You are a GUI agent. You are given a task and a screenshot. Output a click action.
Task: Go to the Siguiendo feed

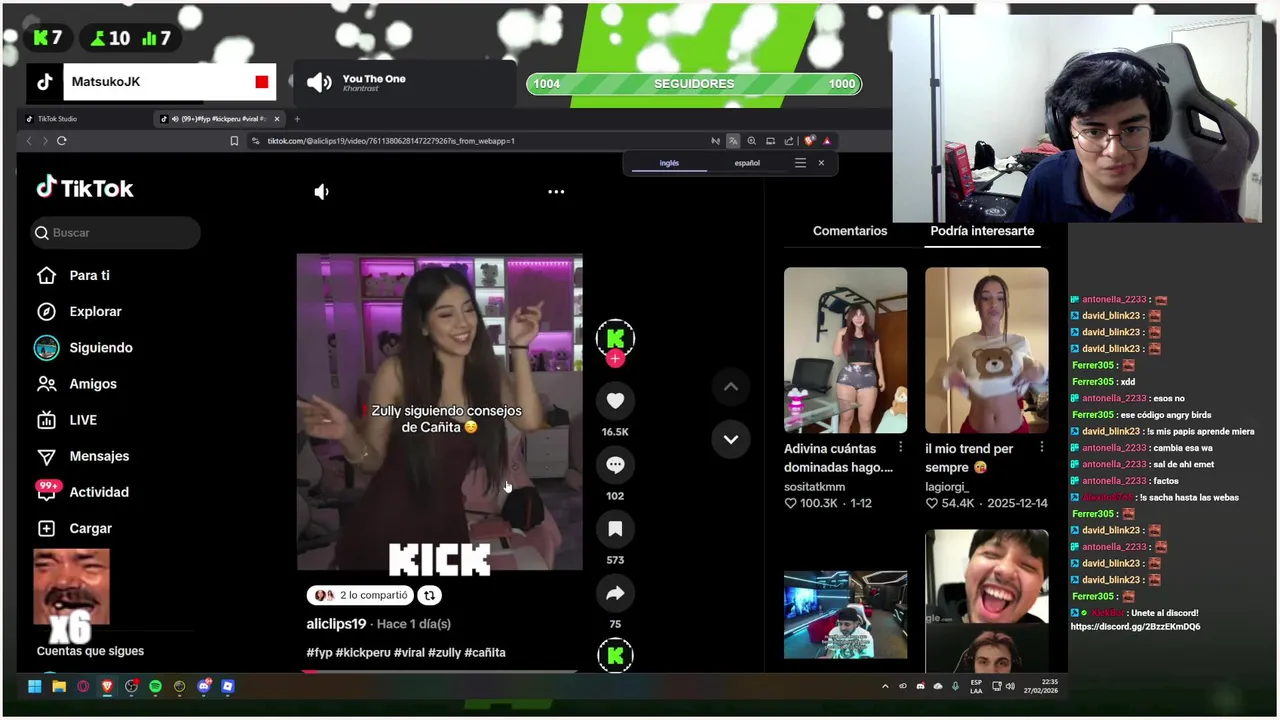(84, 347)
